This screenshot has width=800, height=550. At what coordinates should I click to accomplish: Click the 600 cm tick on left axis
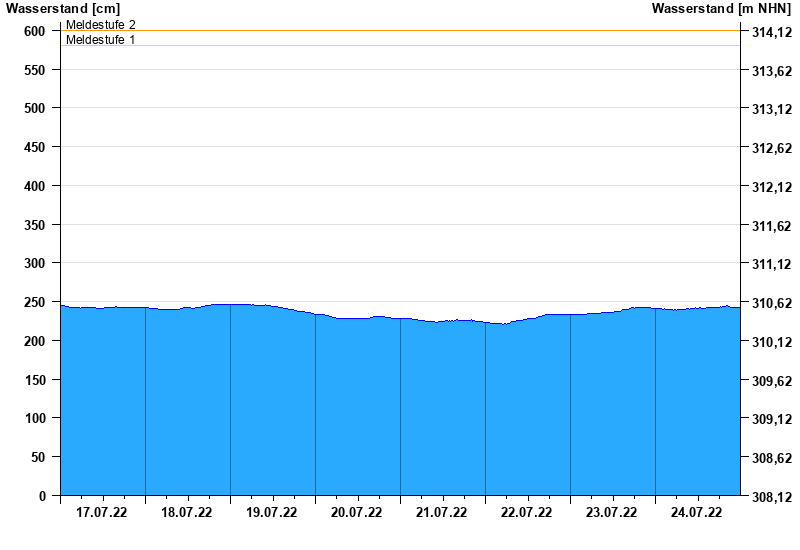pos(35,31)
